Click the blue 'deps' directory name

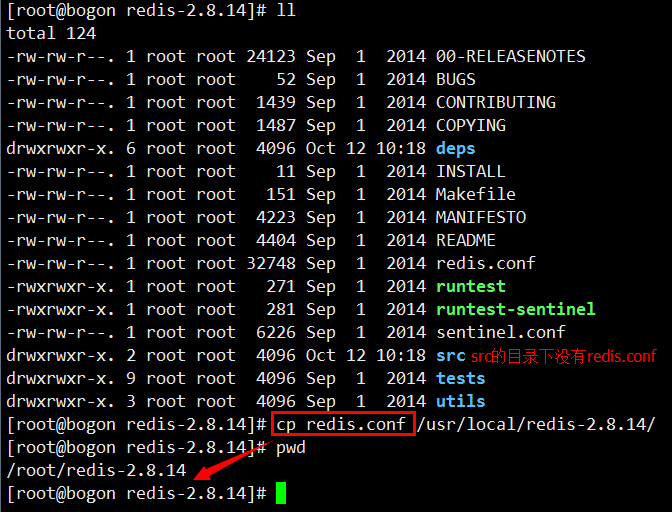(456, 148)
